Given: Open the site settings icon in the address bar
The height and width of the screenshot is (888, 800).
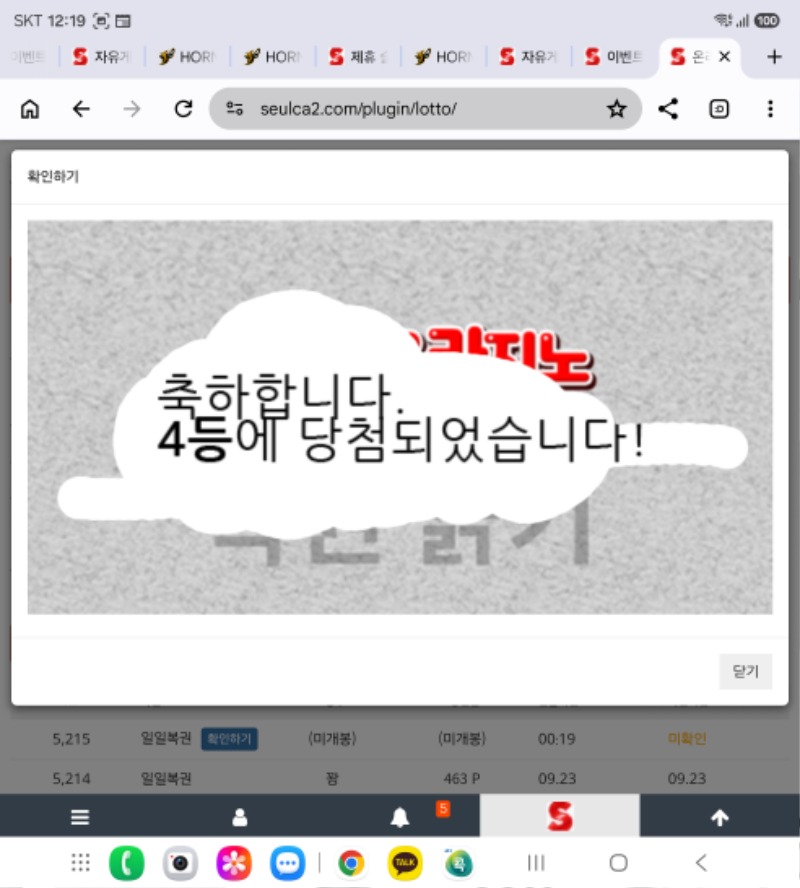Looking at the screenshot, I should [234, 109].
